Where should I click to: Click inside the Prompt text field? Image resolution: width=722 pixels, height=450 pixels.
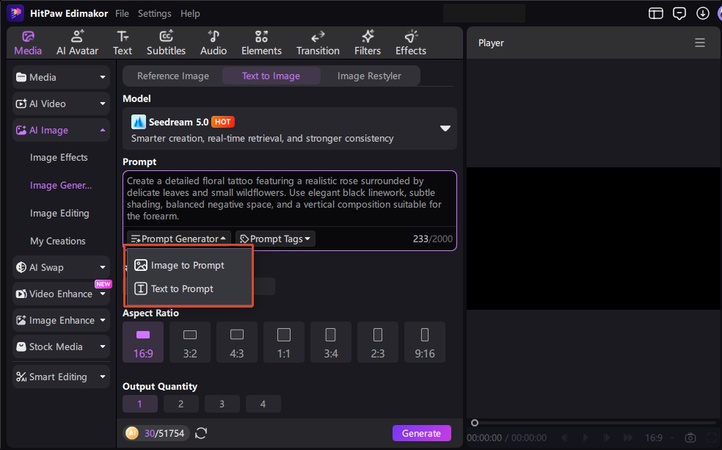[290, 199]
